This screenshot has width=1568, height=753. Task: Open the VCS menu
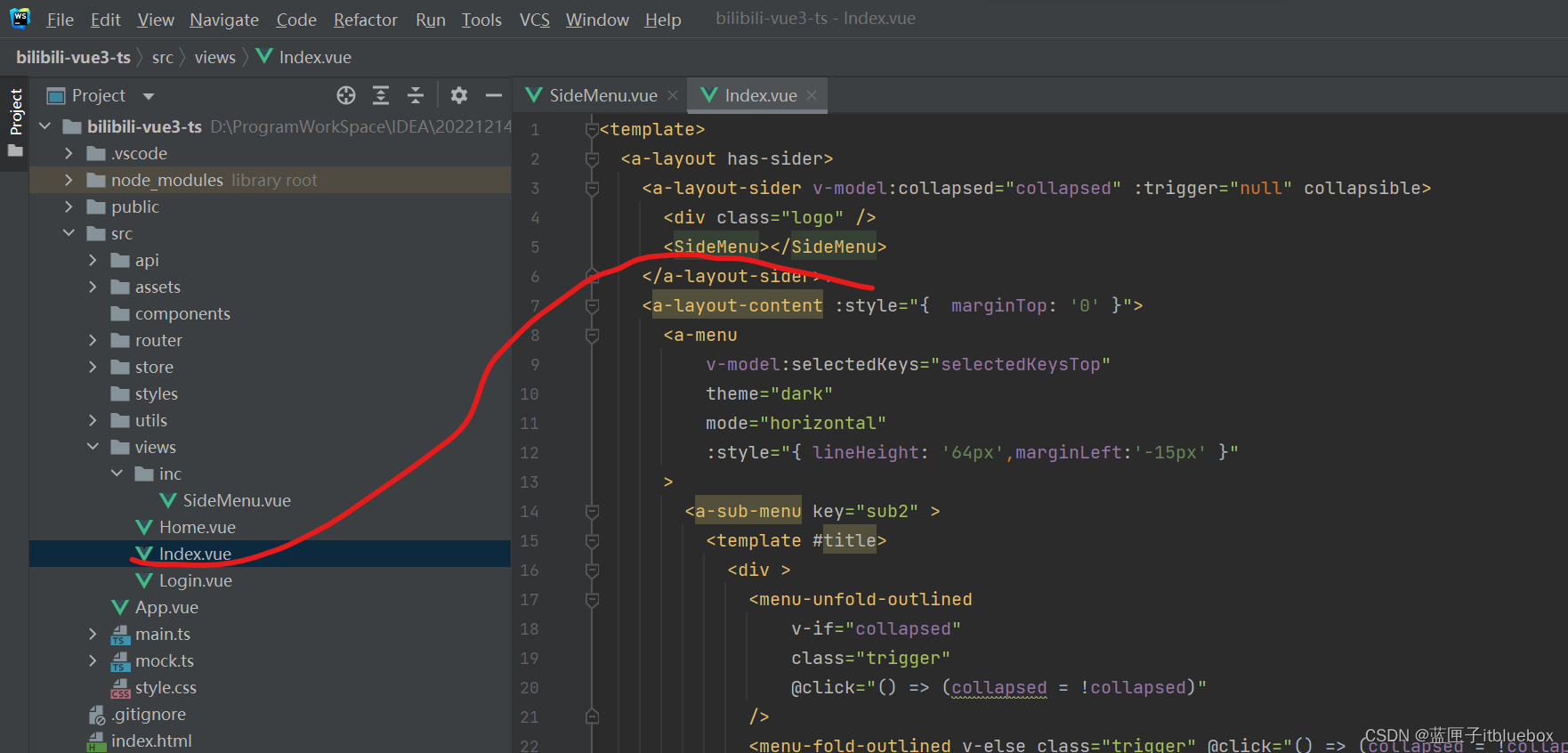pyautogui.click(x=534, y=20)
